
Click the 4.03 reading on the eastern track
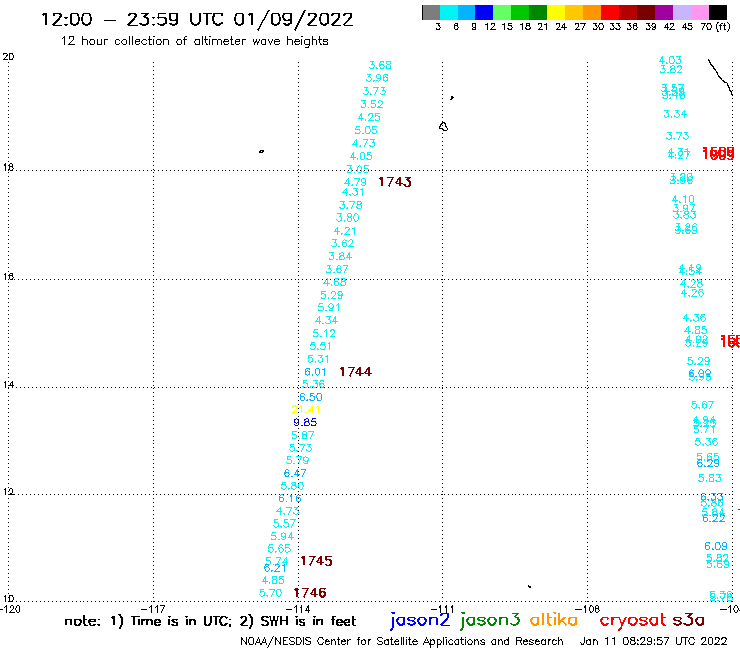(x=670, y=60)
